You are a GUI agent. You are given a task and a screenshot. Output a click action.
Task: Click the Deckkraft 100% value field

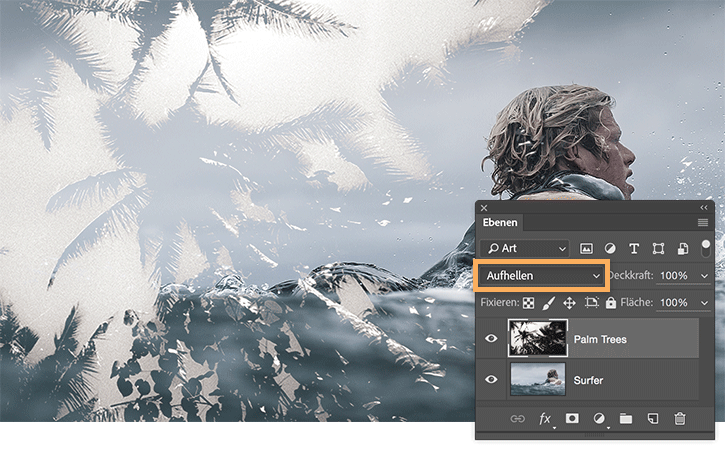[x=674, y=276]
